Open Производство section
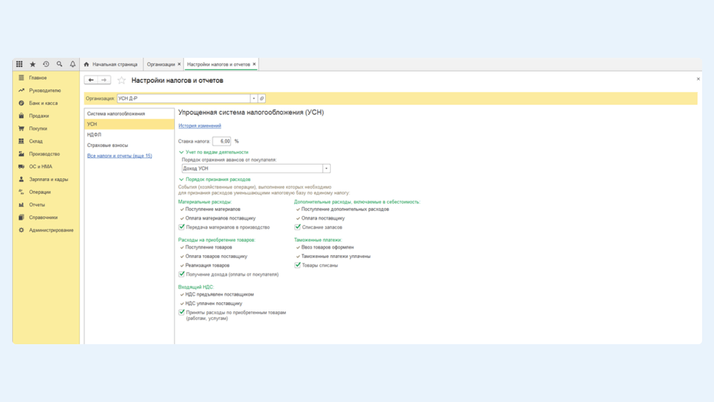 point(44,154)
